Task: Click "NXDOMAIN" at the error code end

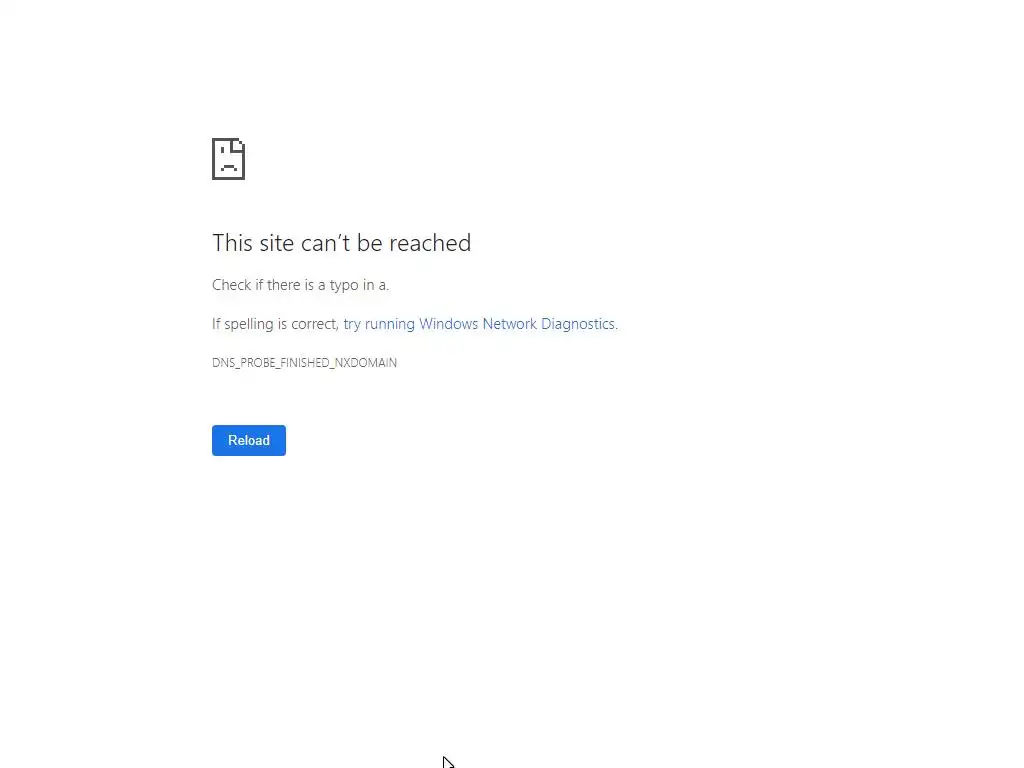Action: (366, 362)
